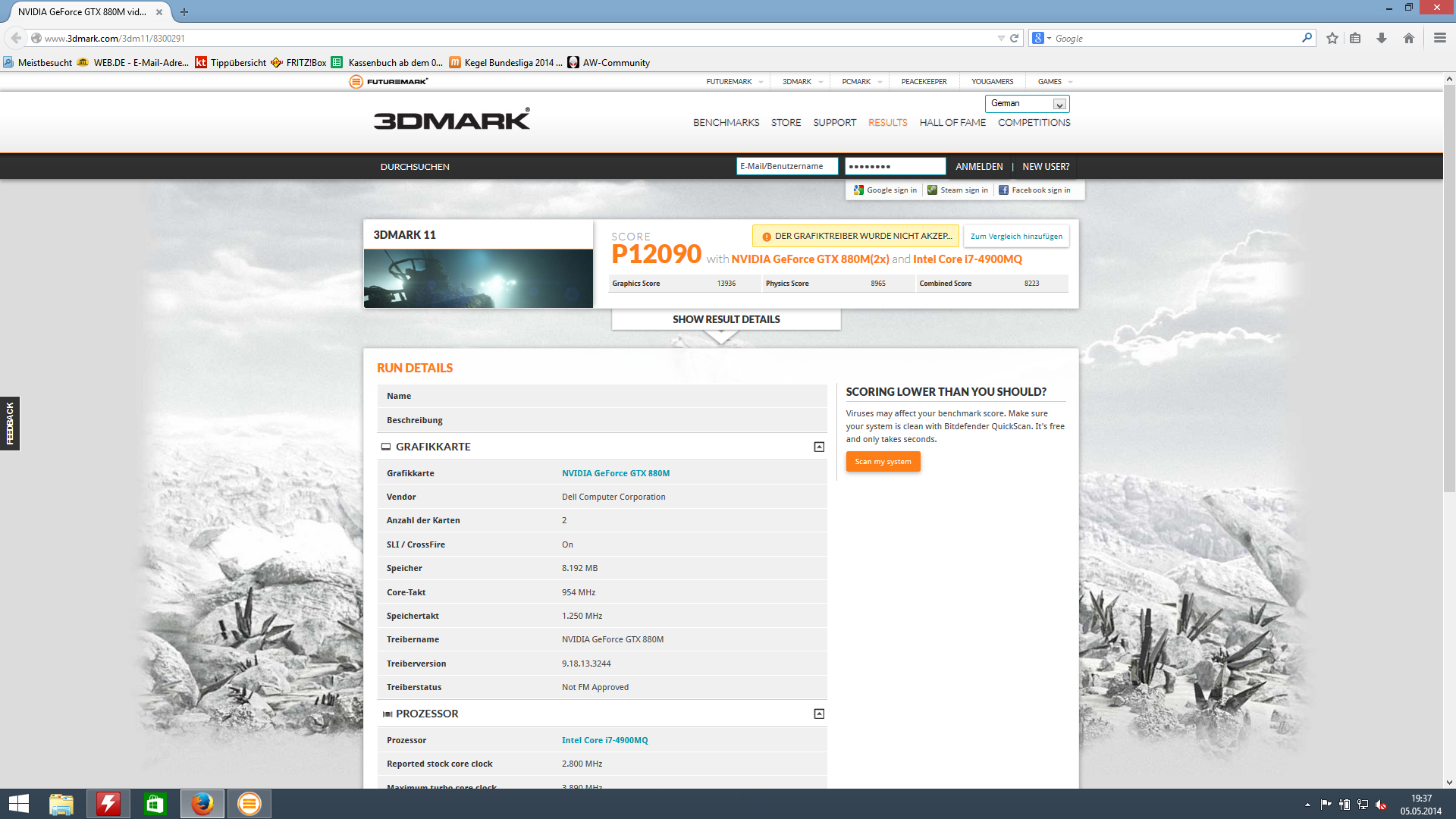The width and height of the screenshot is (1456, 819).
Task: Expand the 3DMARK top dropdown
Action: point(821,82)
